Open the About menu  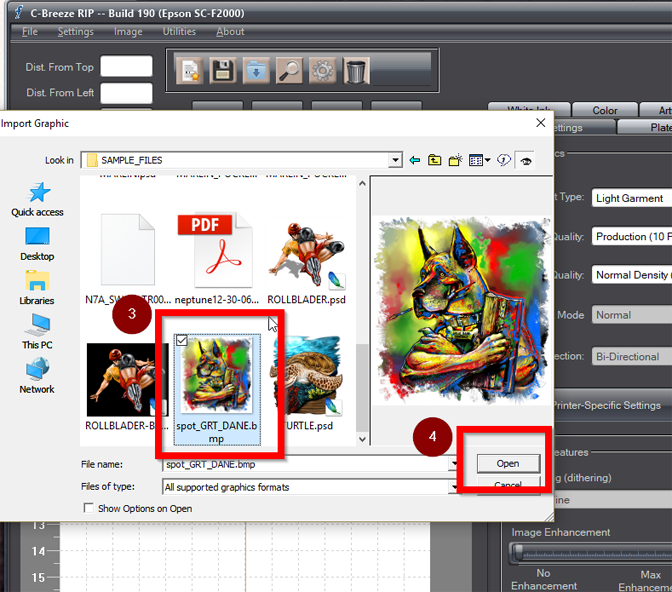coord(230,32)
